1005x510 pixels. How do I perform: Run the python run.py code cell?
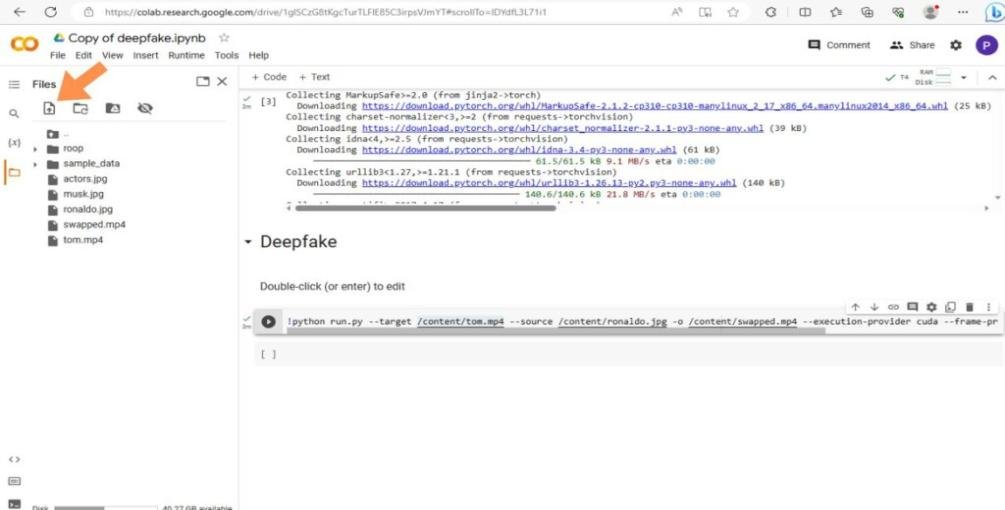coord(268,322)
